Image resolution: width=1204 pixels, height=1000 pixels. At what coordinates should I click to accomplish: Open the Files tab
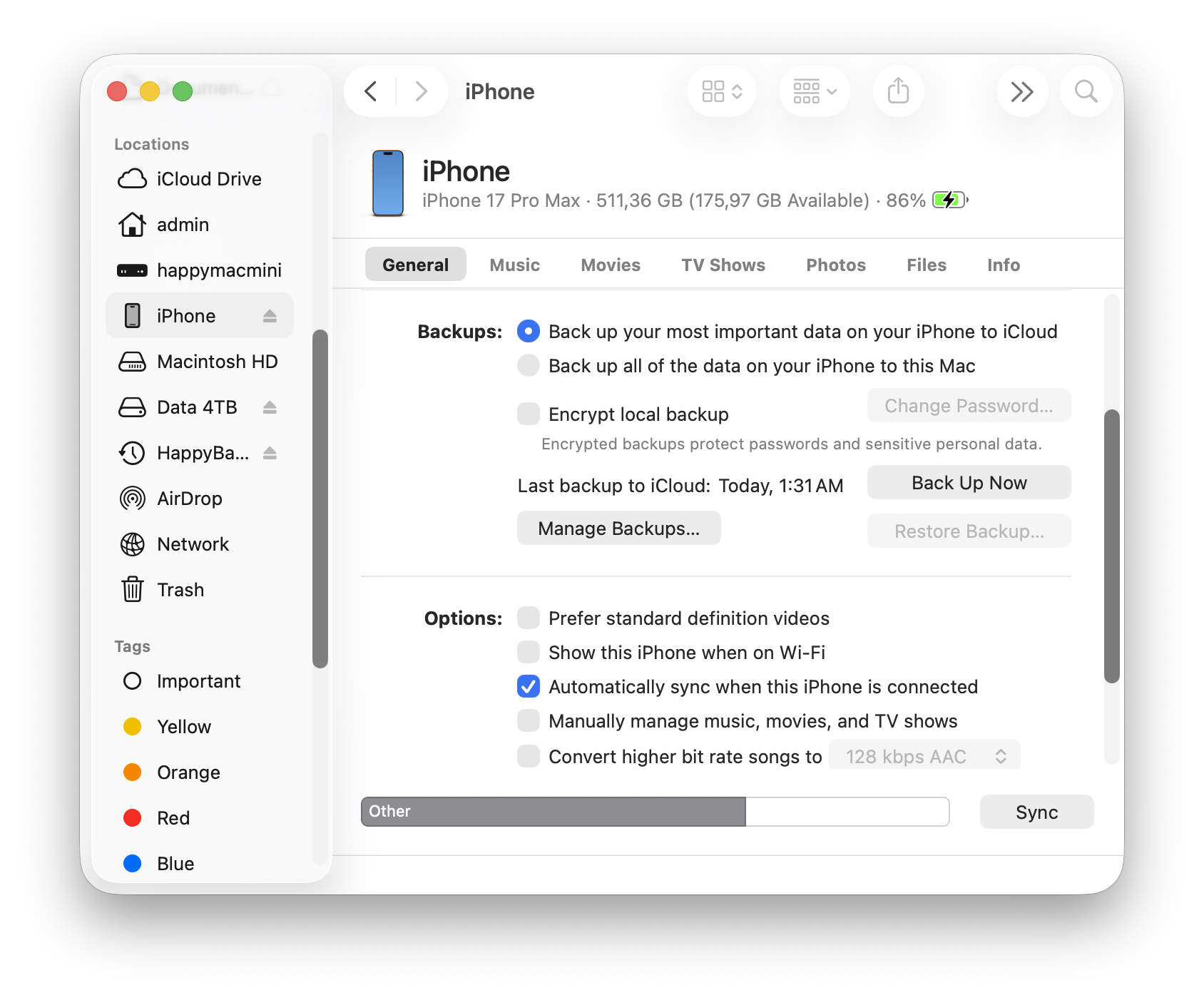(x=927, y=265)
